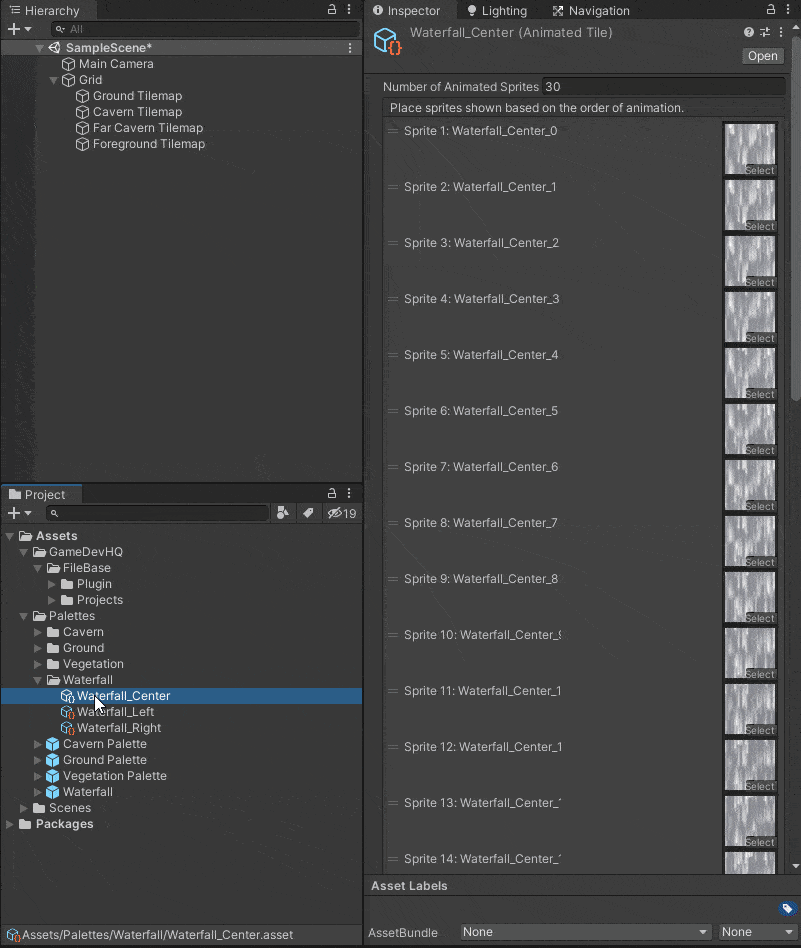801x948 pixels.
Task: Expand the Cavern folder
Action: tap(37, 632)
